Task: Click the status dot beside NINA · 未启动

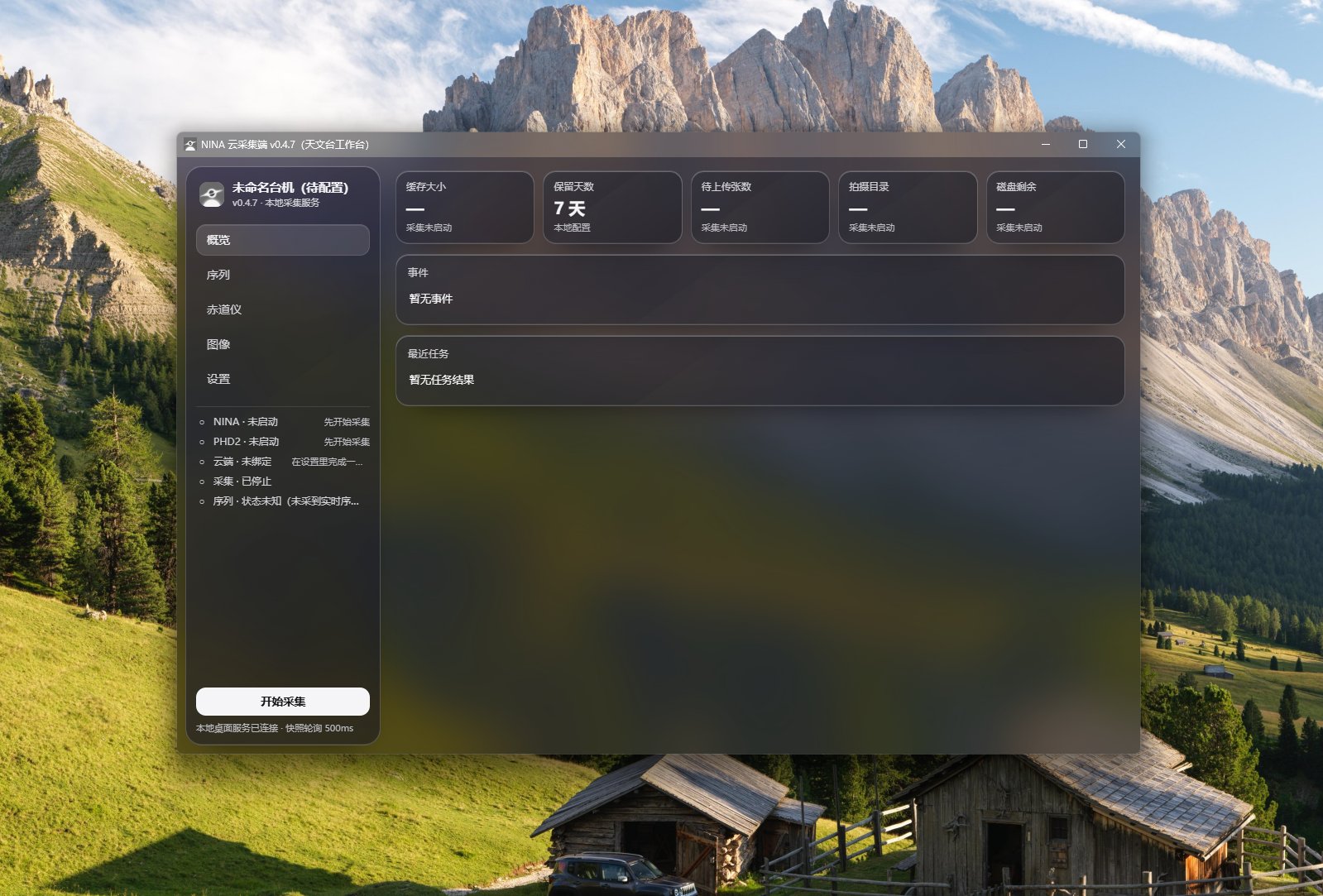Action: pos(202,422)
